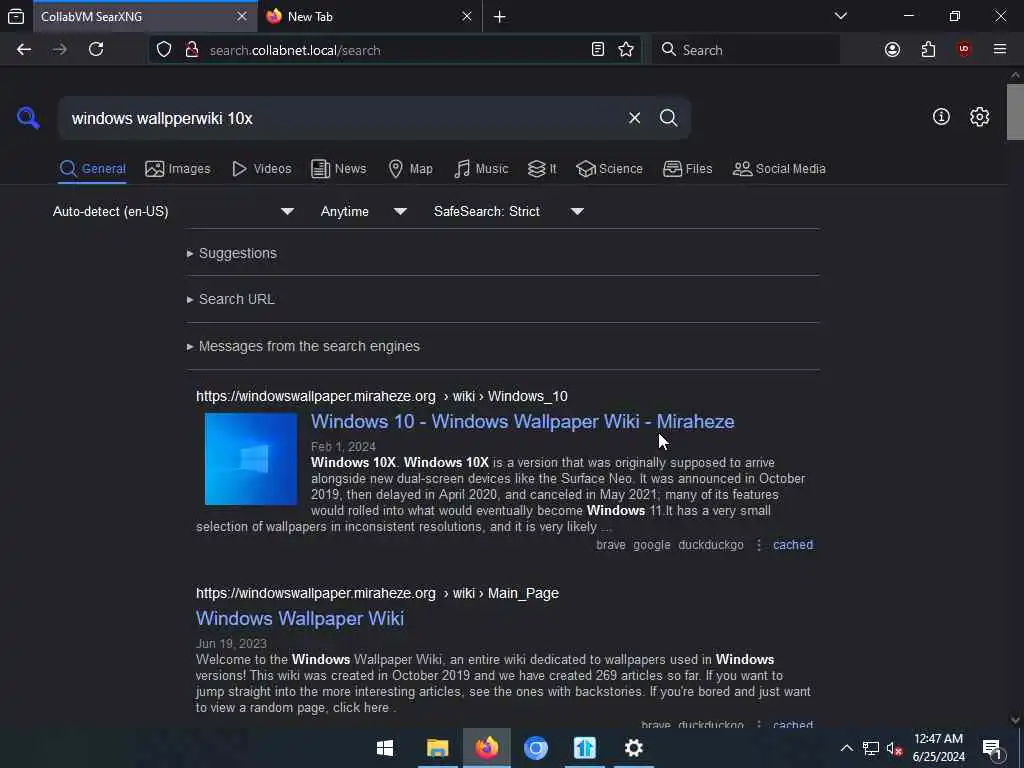Click the page vertical scrollbar thumb
This screenshot has height=768, width=1024.
[x=1015, y=112]
